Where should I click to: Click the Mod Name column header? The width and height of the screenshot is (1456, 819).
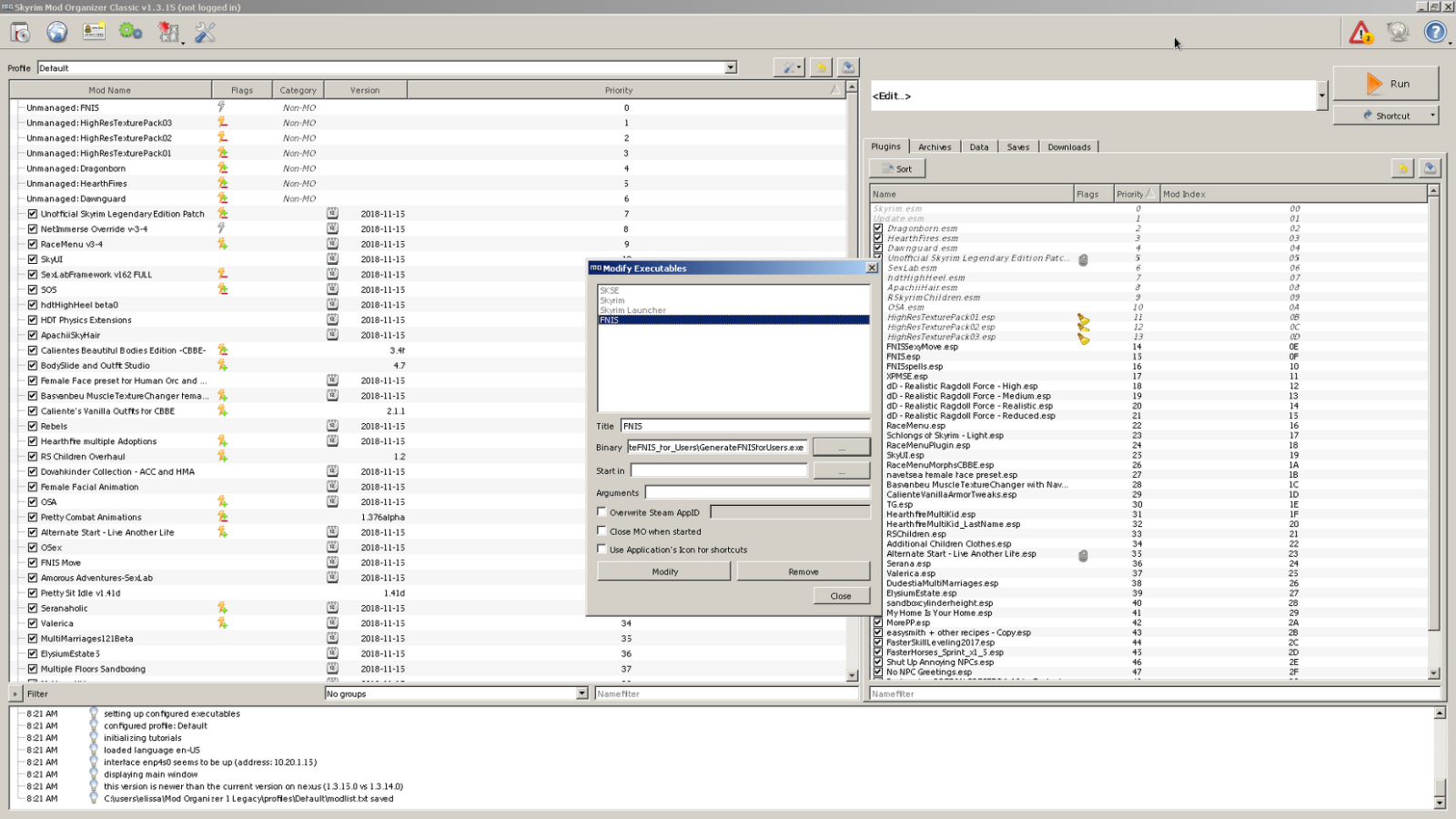[x=110, y=90]
